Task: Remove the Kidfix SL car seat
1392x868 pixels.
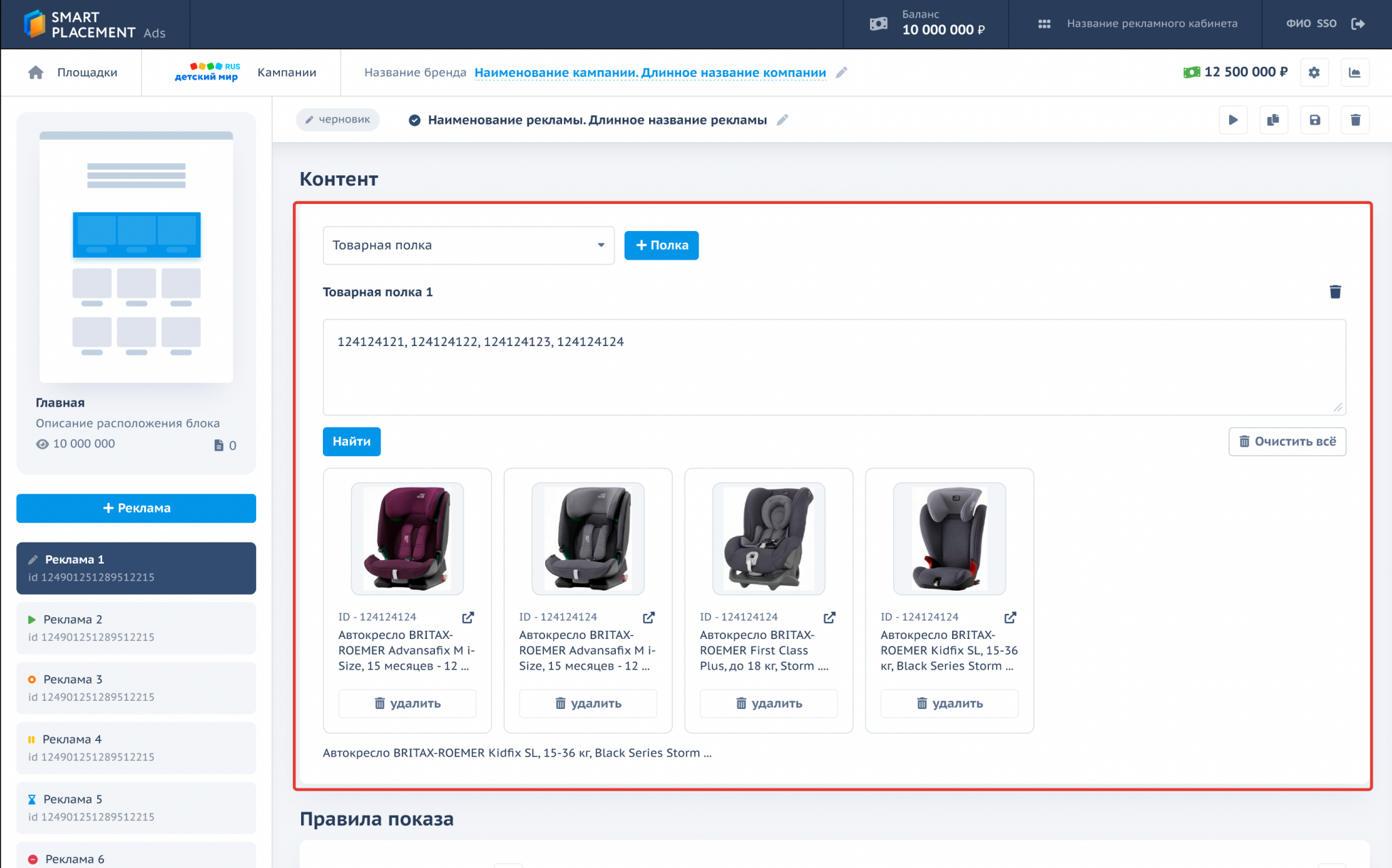Action: (x=950, y=704)
